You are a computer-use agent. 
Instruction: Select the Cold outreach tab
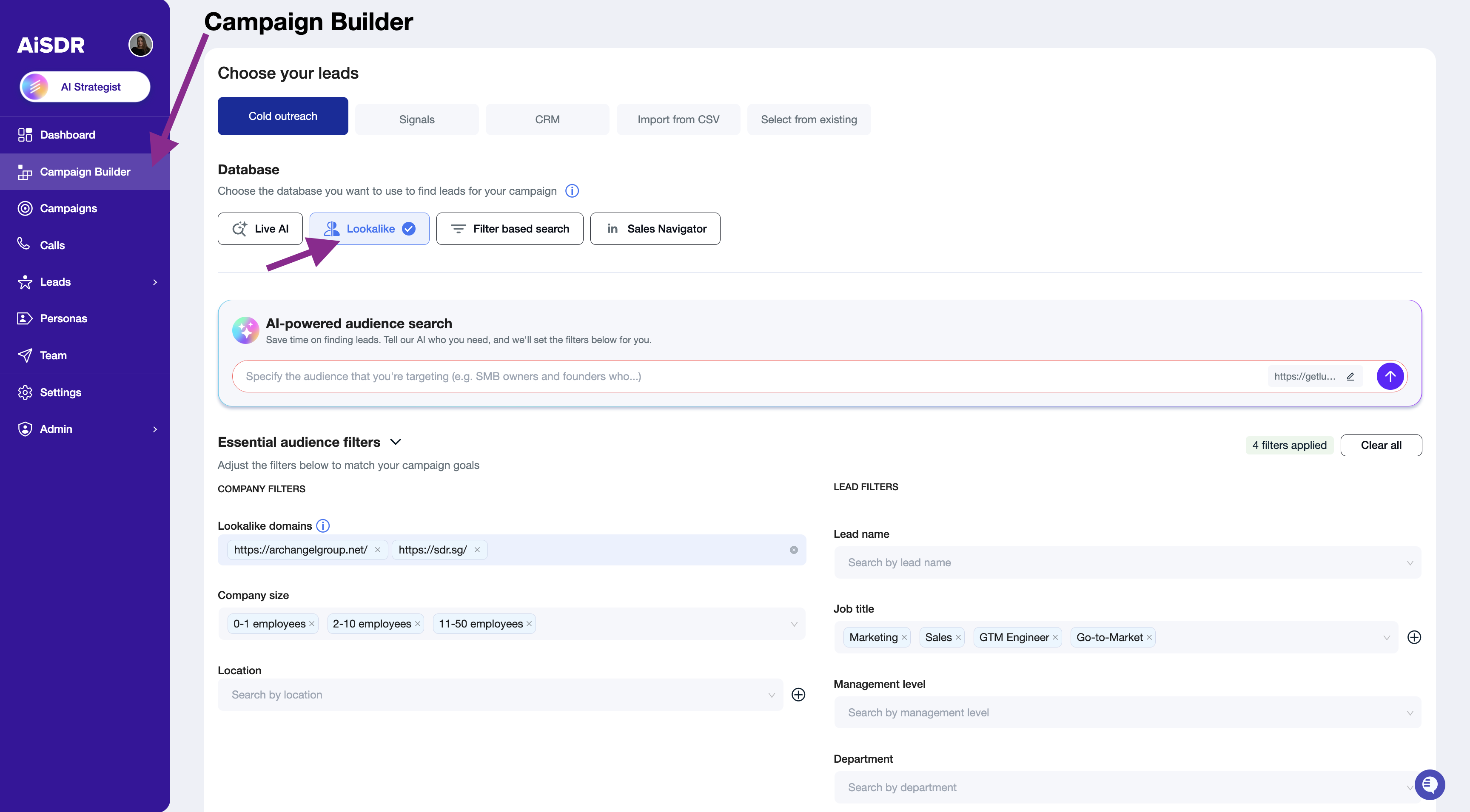tap(282, 116)
